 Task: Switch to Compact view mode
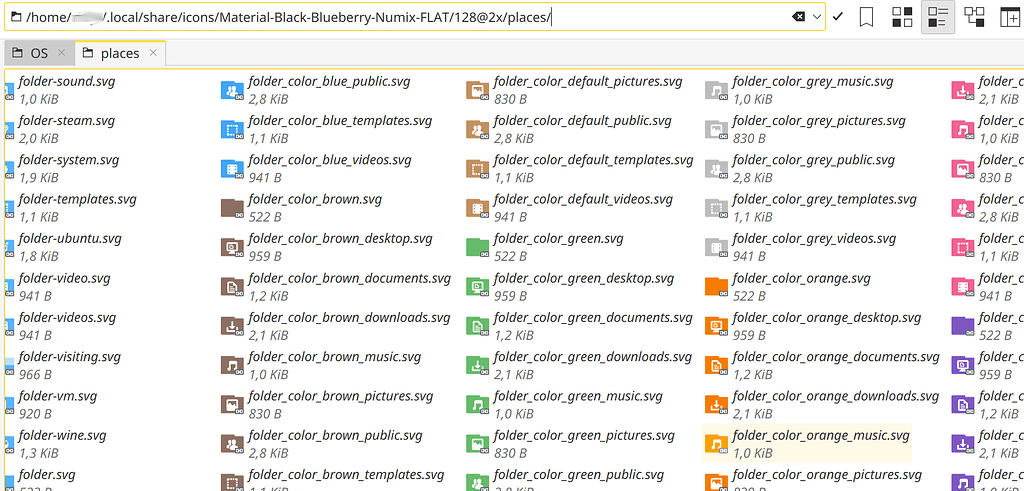pyautogui.click(x=938, y=17)
